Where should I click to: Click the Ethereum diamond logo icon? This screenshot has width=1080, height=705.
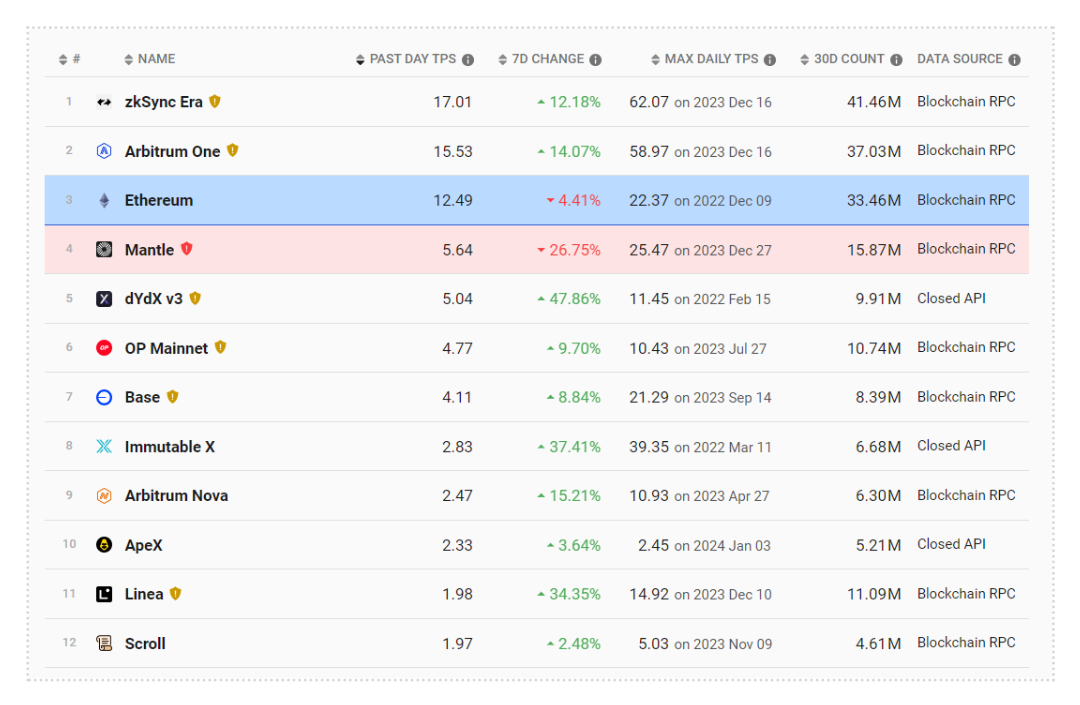click(x=104, y=200)
